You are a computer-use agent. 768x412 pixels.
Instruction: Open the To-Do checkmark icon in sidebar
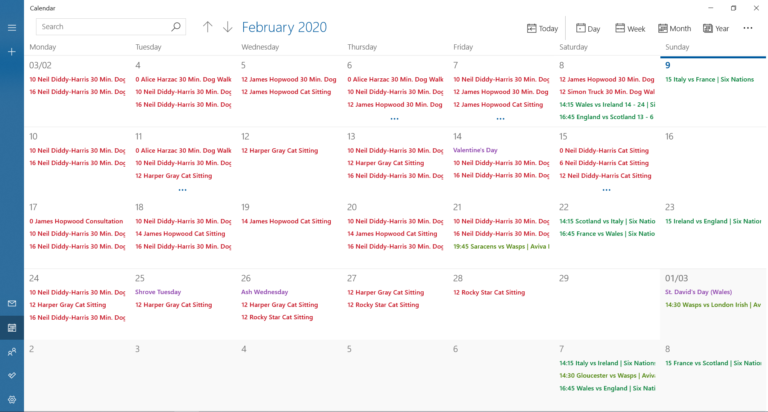(12, 375)
